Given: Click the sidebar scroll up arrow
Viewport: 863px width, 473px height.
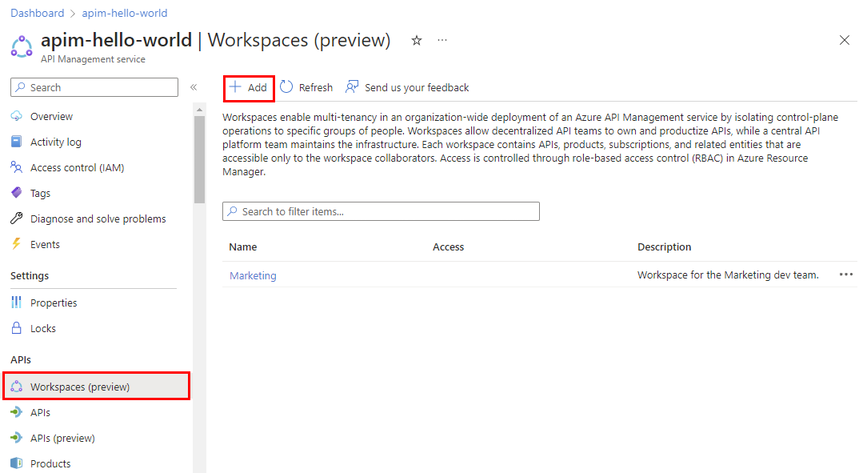Looking at the screenshot, I should [199, 110].
